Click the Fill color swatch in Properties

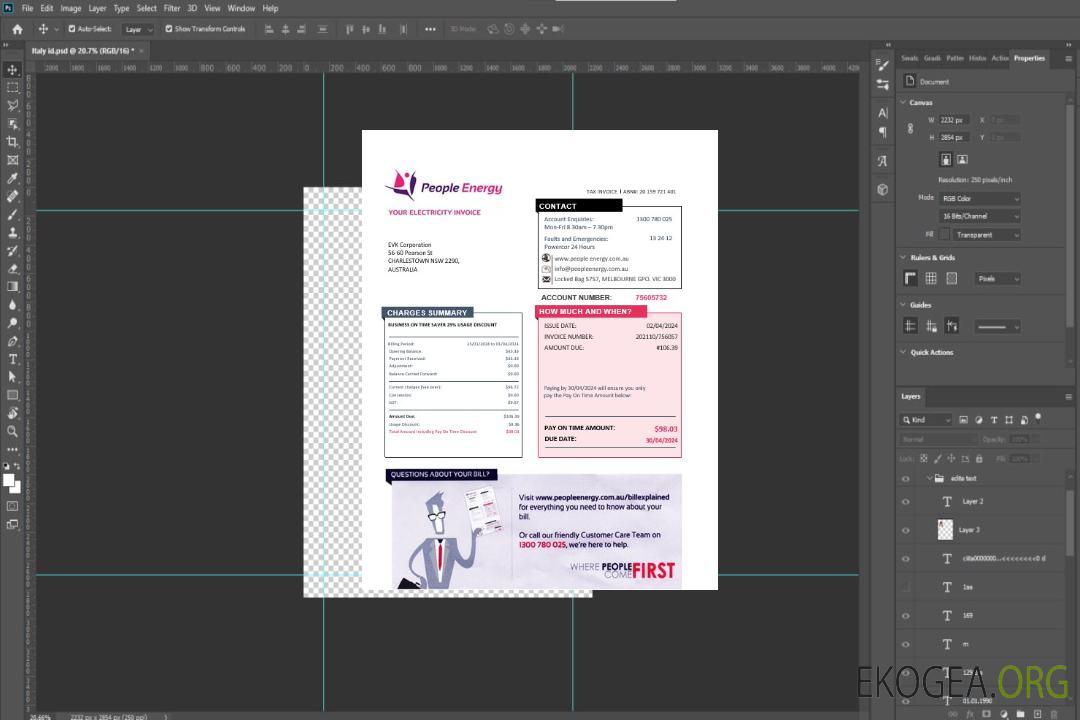point(944,234)
